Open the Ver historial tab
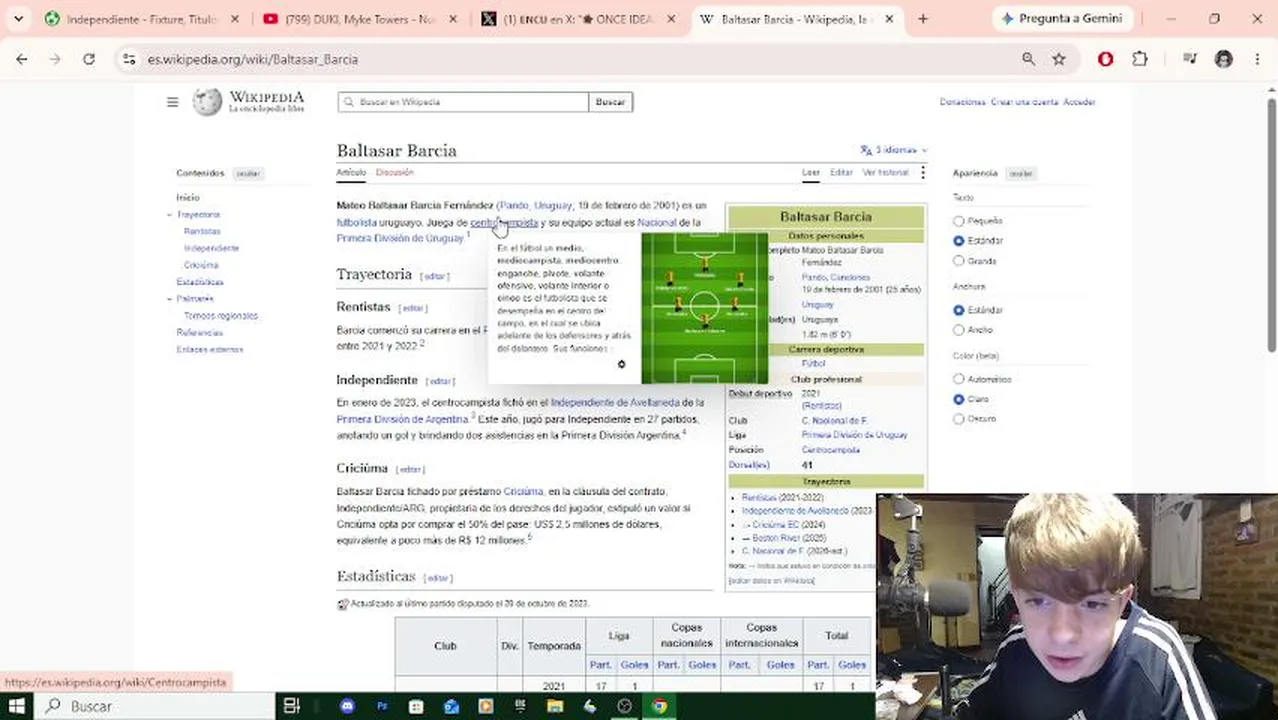 coord(885,173)
